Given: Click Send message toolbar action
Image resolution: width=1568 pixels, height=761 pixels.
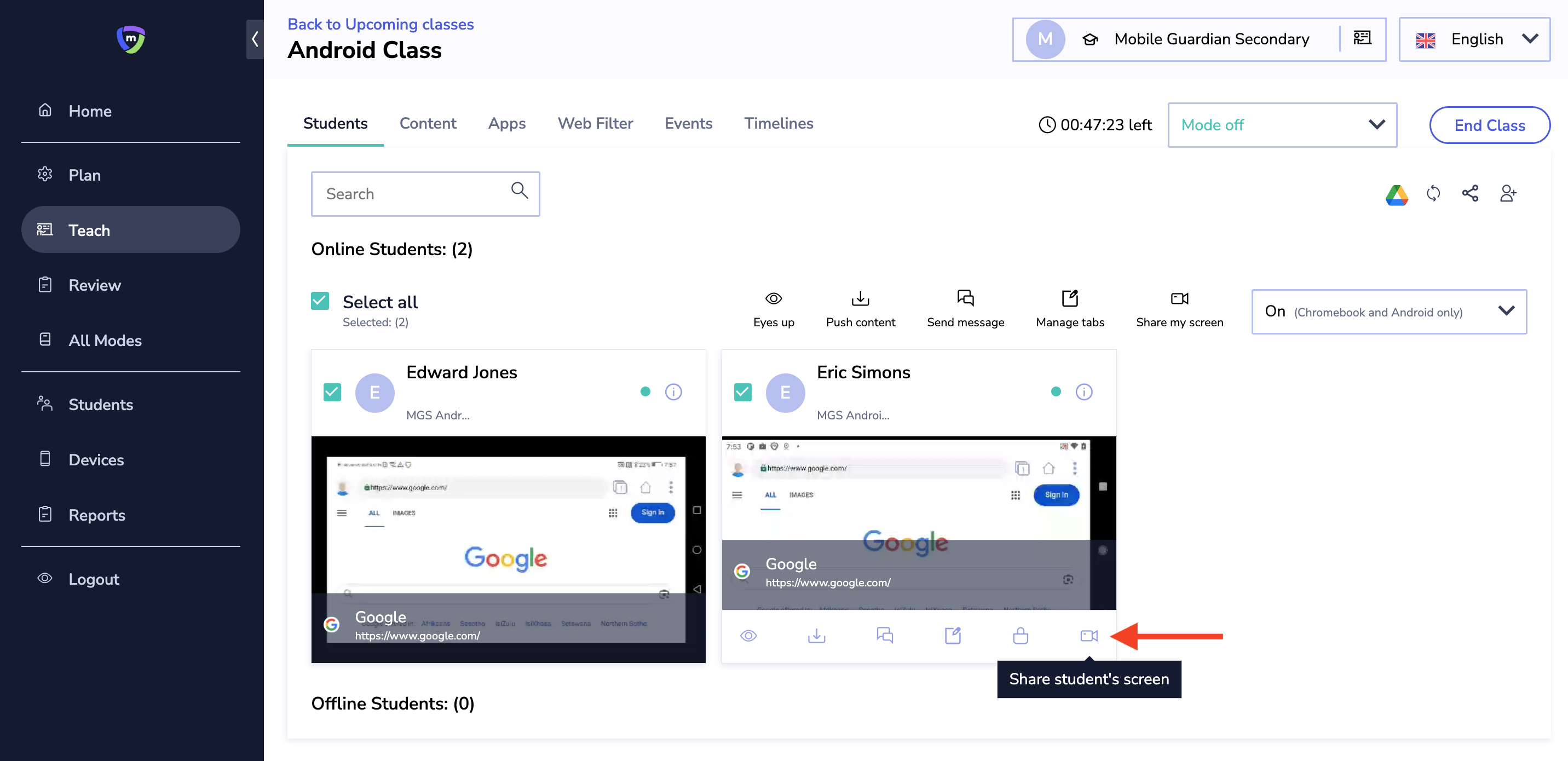Looking at the screenshot, I should (965, 308).
